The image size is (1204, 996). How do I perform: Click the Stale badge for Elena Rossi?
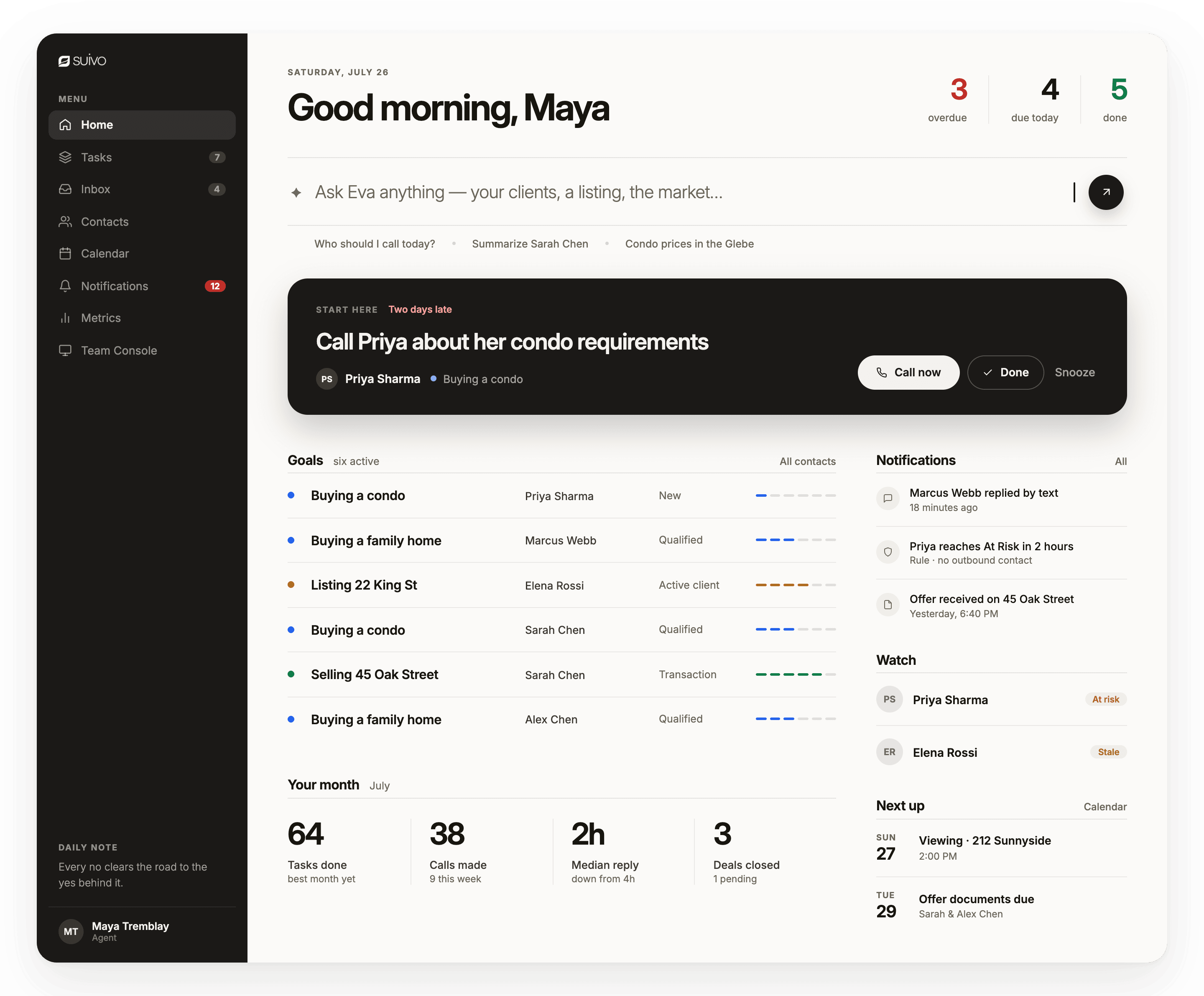[x=1108, y=752]
